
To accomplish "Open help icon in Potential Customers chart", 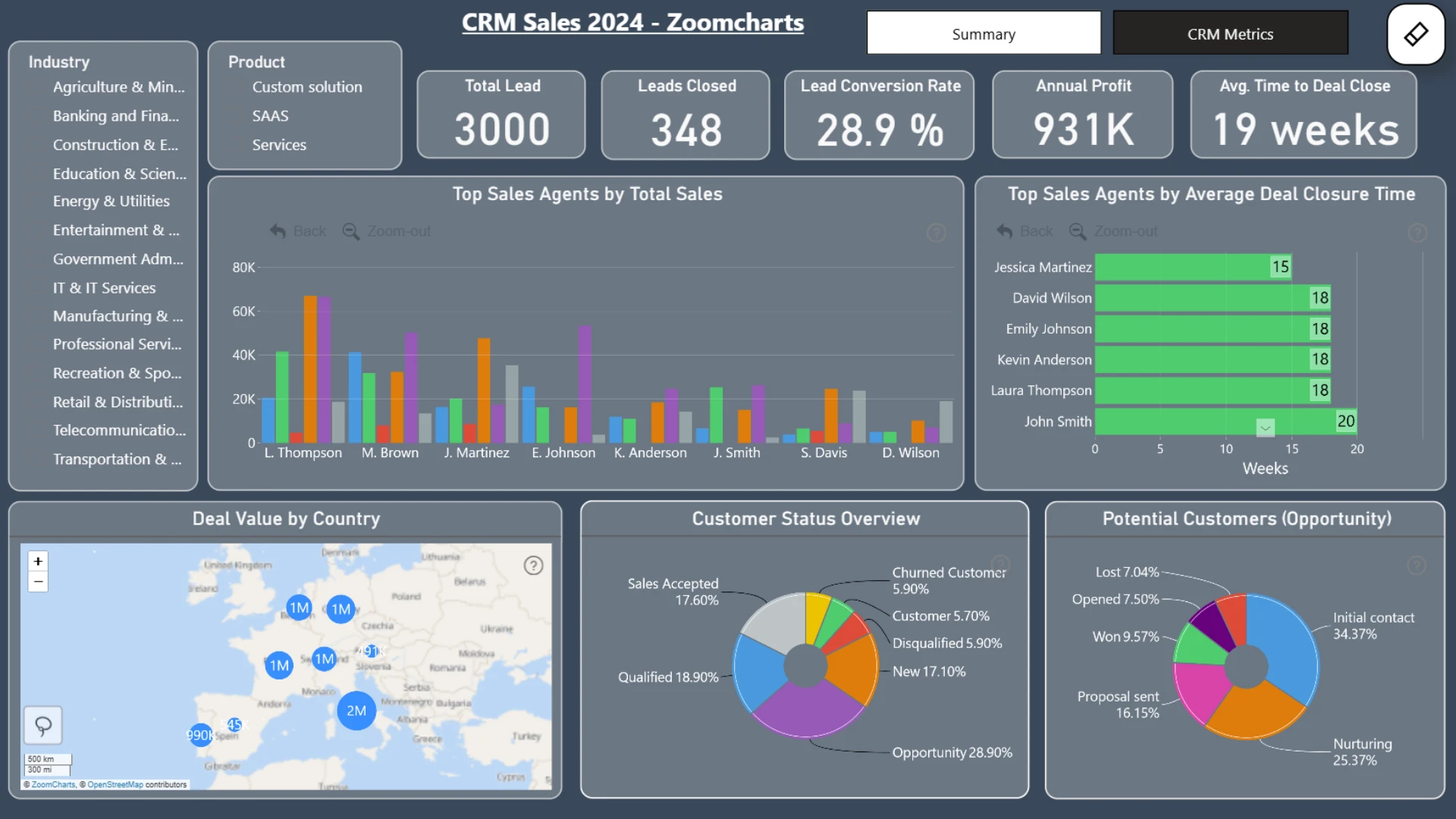I will (x=1416, y=565).
